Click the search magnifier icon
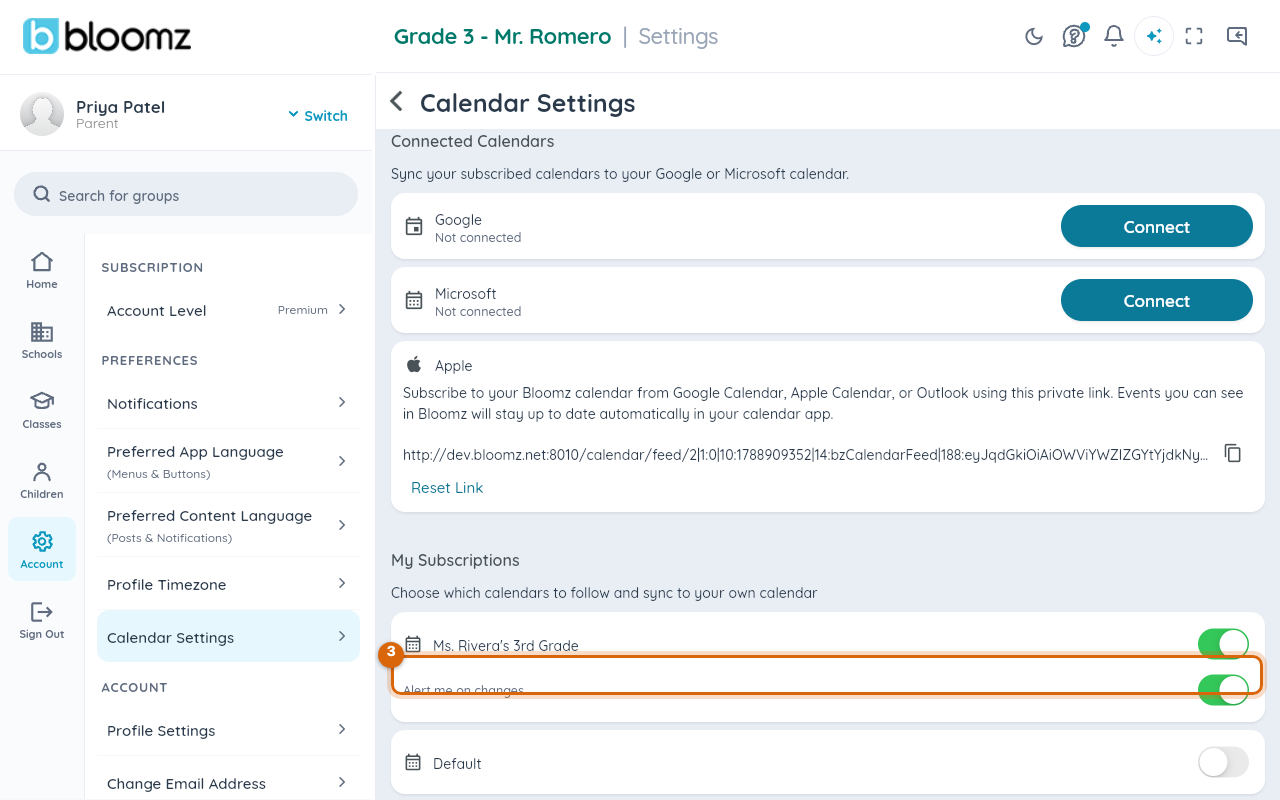 pyautogui.click(x=41, y=194)
